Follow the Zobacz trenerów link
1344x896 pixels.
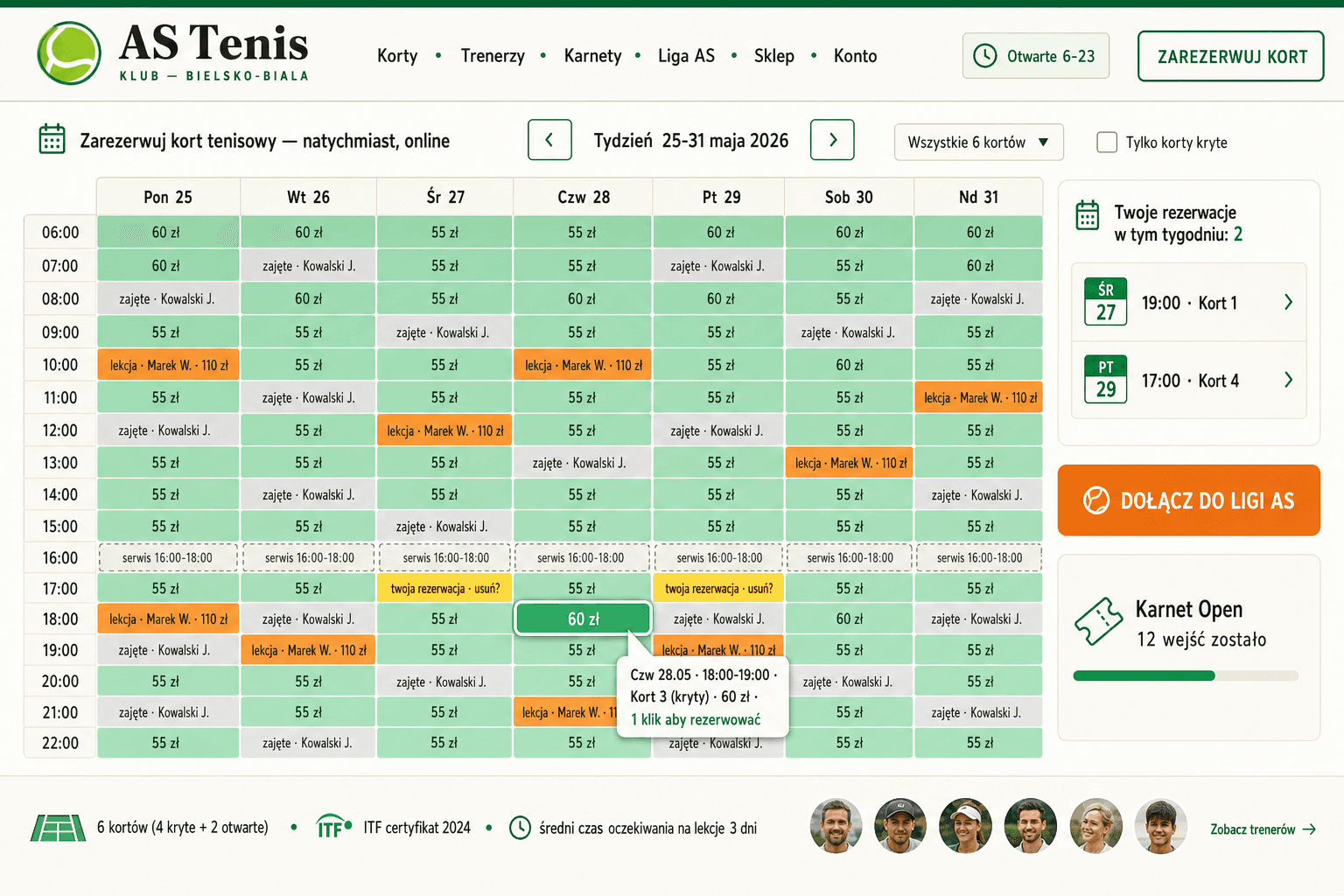click(x=1263, y=829)
